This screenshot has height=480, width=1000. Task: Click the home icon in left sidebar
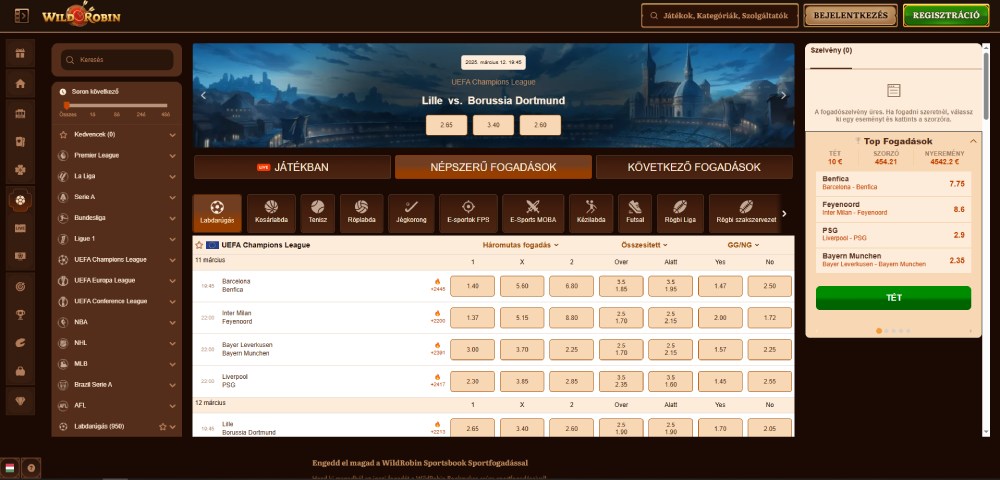click(19, 83)
